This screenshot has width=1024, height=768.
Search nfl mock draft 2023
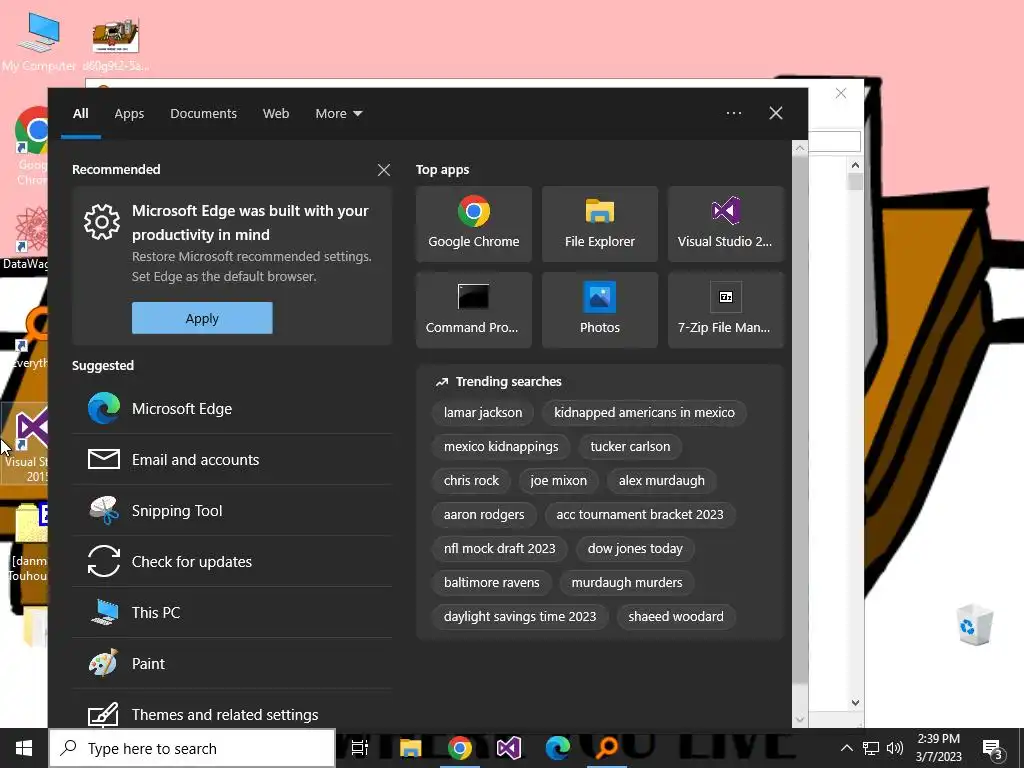click(x=500, y=549)
